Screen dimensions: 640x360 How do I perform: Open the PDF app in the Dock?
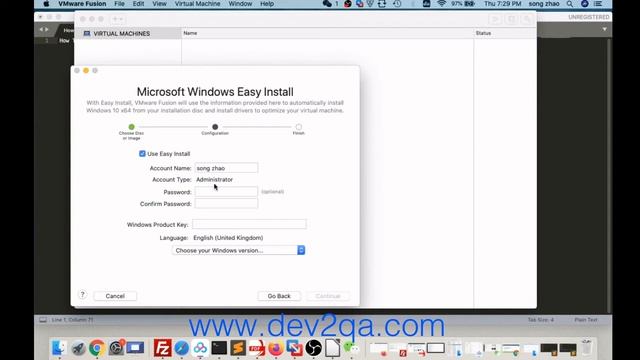(257, 348)
